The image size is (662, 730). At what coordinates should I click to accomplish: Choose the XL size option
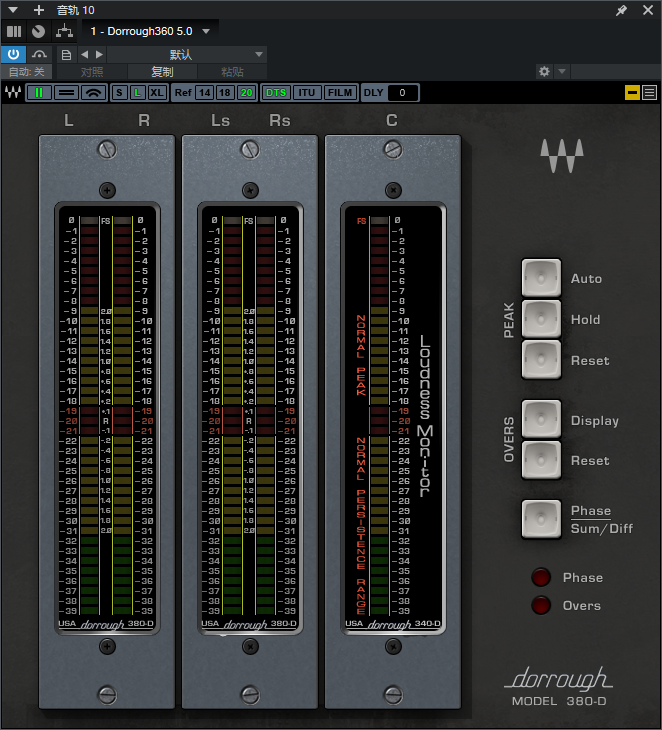click(x=157, y=93)
